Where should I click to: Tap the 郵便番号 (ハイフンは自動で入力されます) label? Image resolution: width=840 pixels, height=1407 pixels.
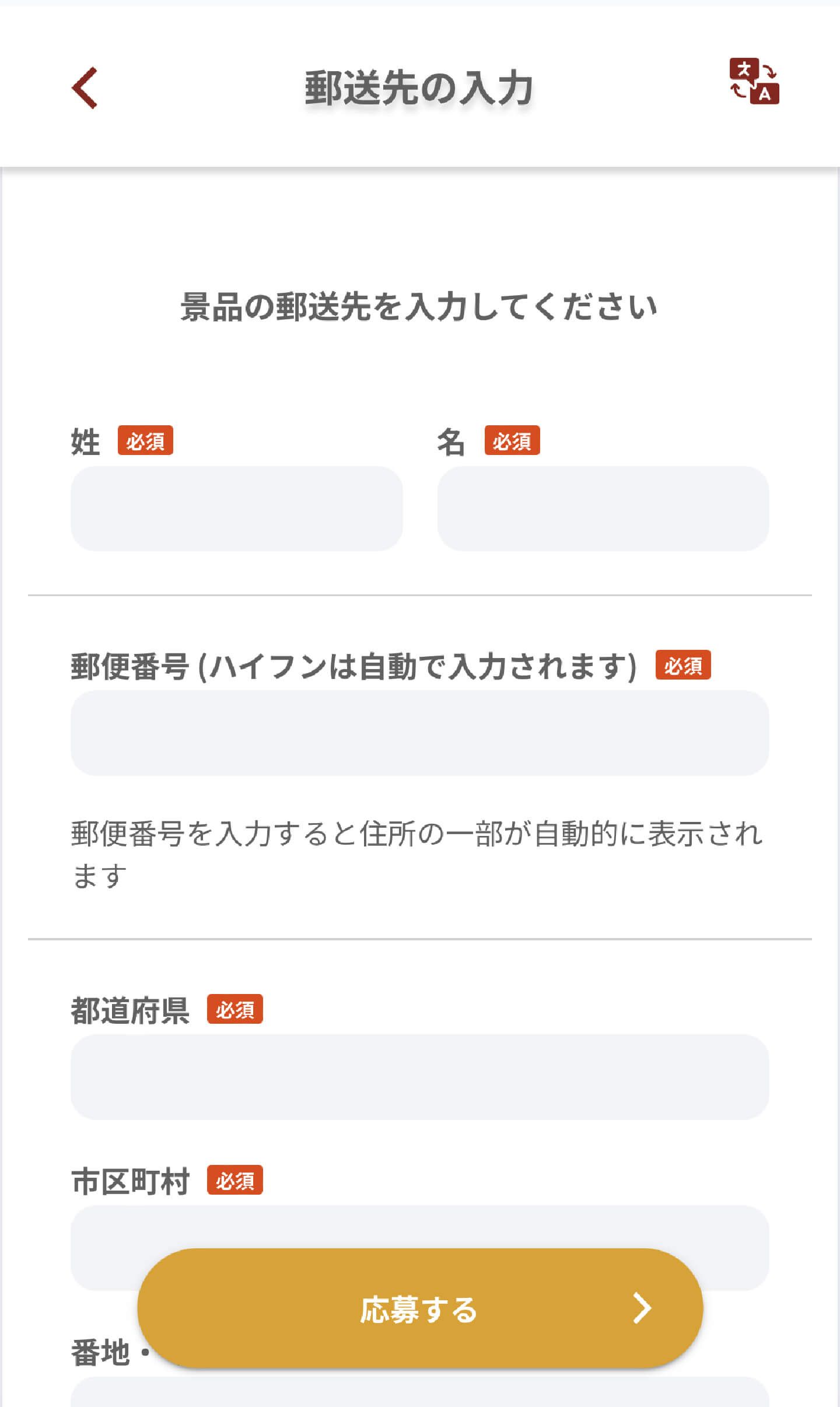coord(353,666)
